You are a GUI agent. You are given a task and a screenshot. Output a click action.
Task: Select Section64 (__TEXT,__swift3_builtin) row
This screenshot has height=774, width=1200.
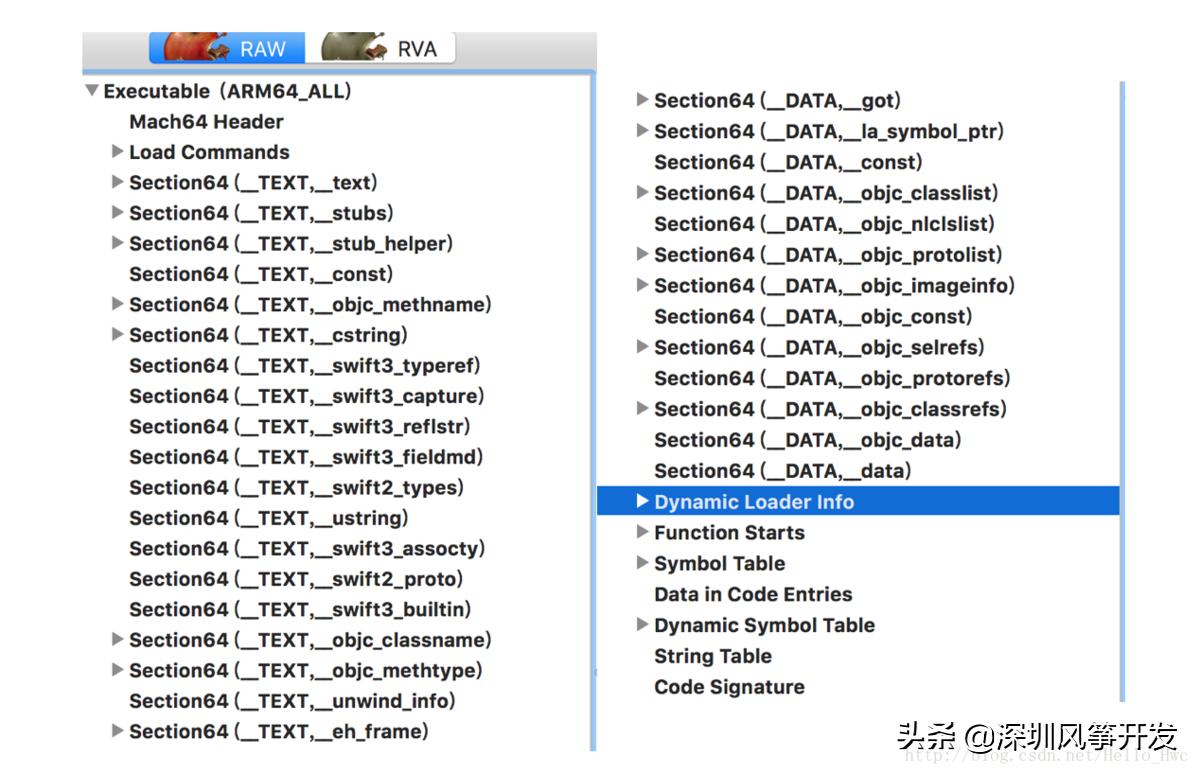[x=301, y=610]
